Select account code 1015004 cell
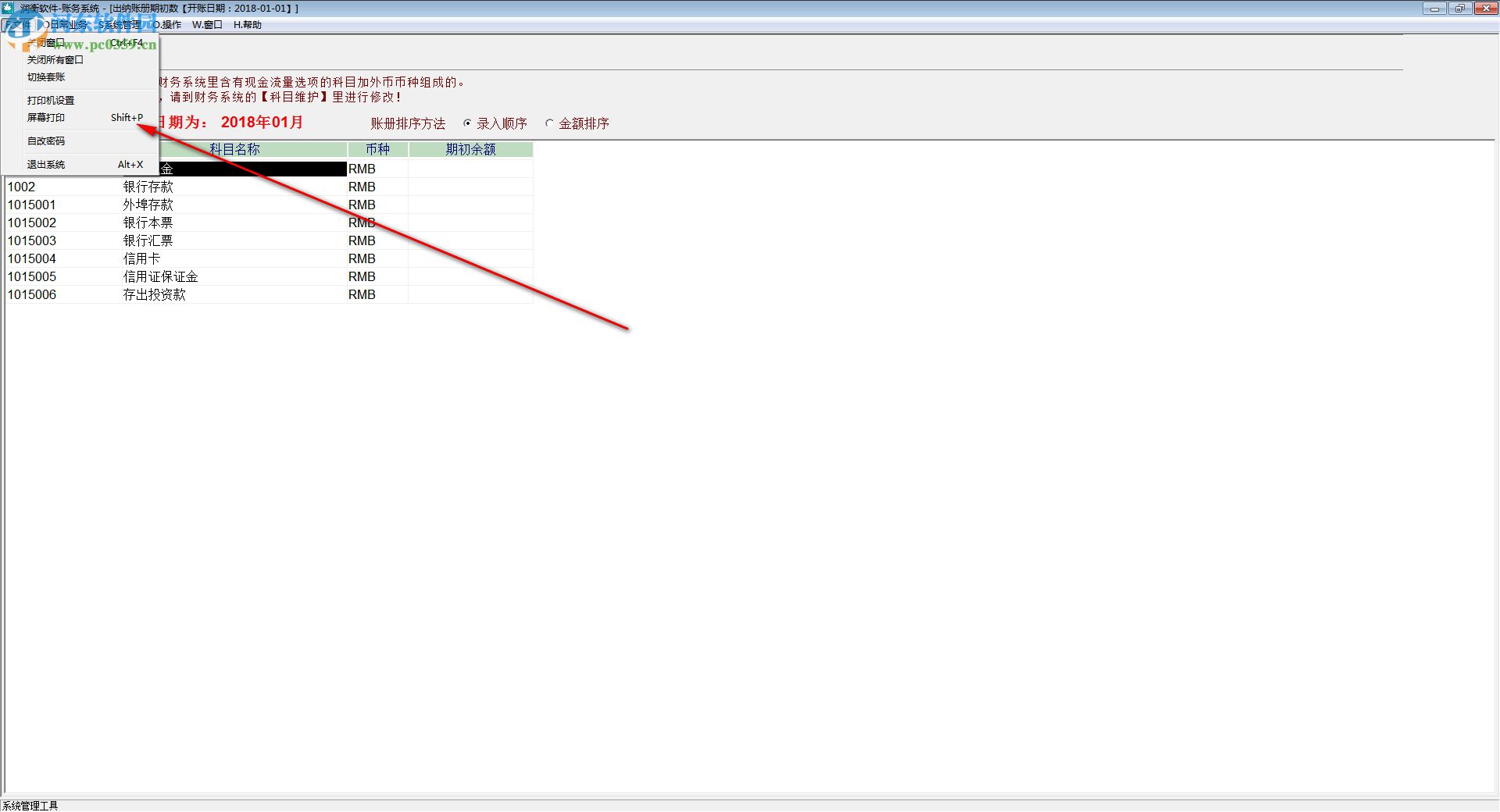The height and width of the screenshot is (812, 1500). pos(63,258)
